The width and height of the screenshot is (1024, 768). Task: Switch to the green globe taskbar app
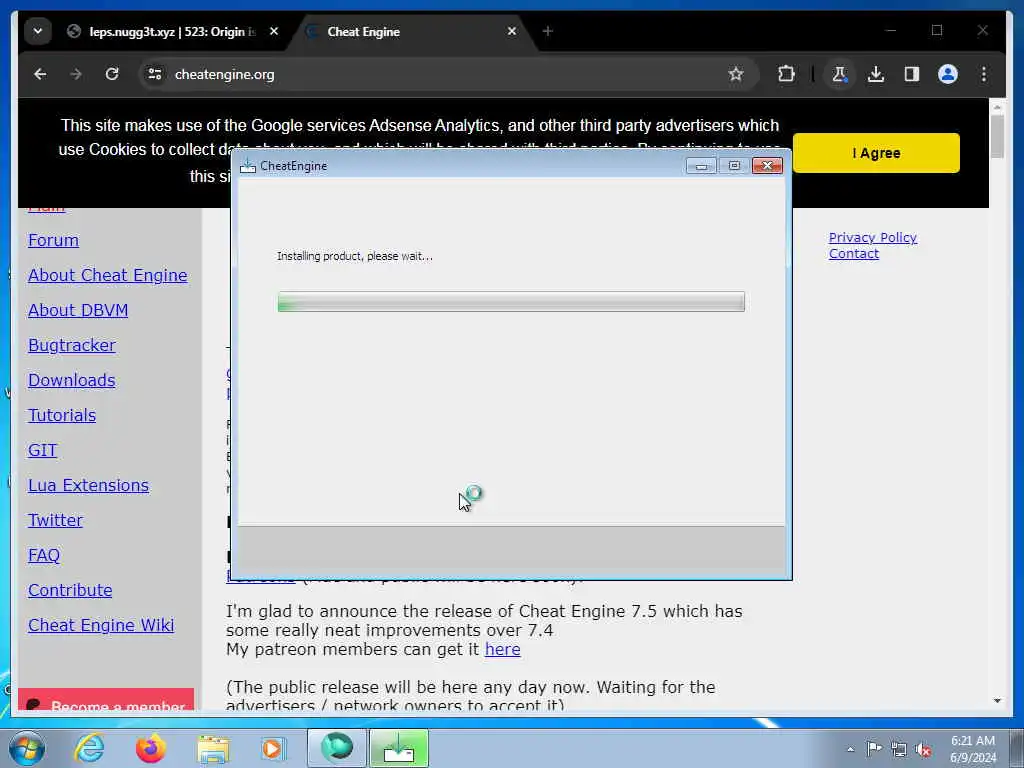(337, 748)
